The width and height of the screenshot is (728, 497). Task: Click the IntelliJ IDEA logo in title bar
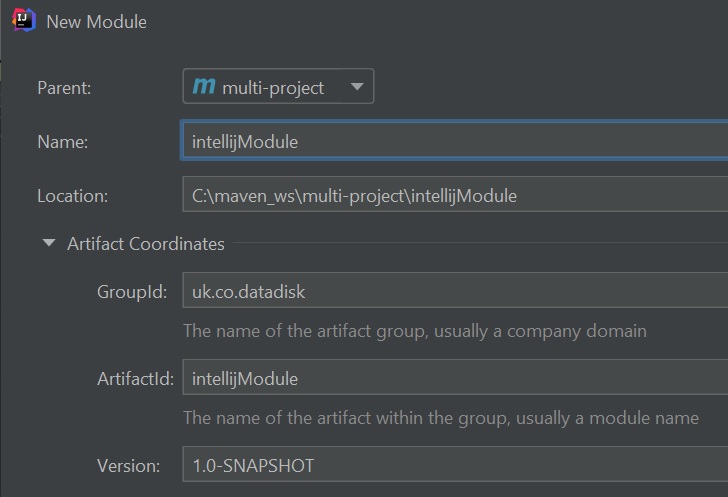23,21
